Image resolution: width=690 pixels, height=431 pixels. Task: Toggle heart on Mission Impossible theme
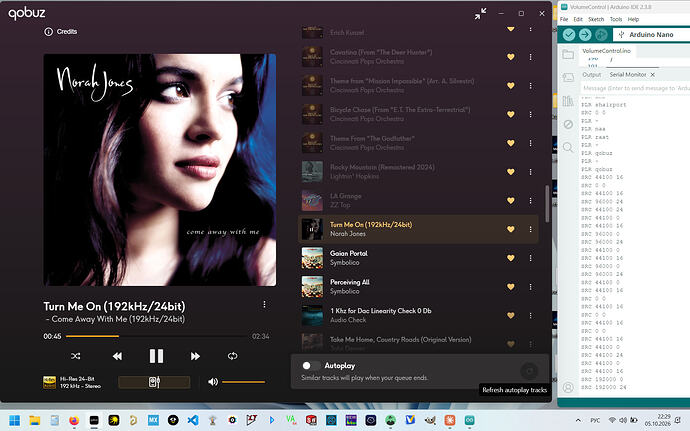click(510, 85)
